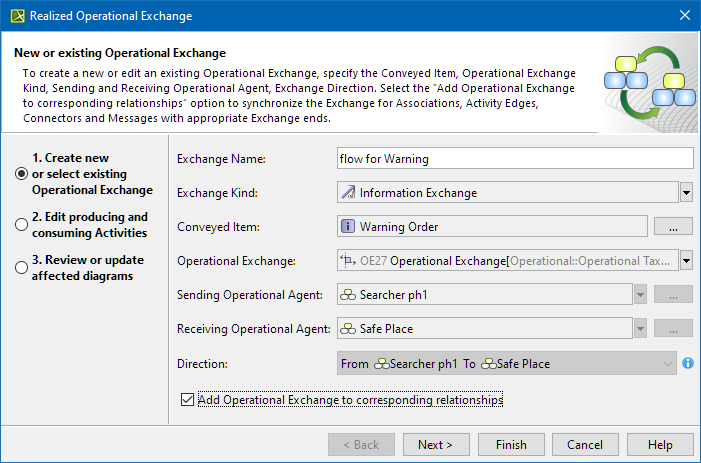Click the Warning Order conveyed item icon

pyautogui.click(x=349, y=227)
